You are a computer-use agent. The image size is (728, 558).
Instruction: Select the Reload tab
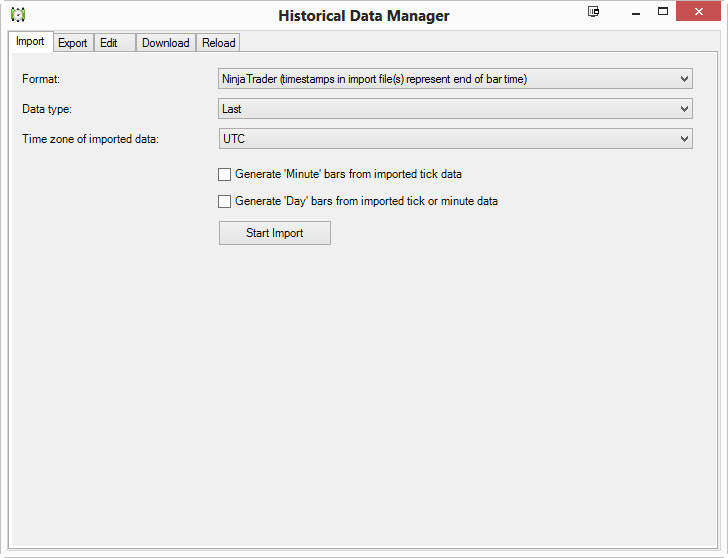click(x=218, y=43)
